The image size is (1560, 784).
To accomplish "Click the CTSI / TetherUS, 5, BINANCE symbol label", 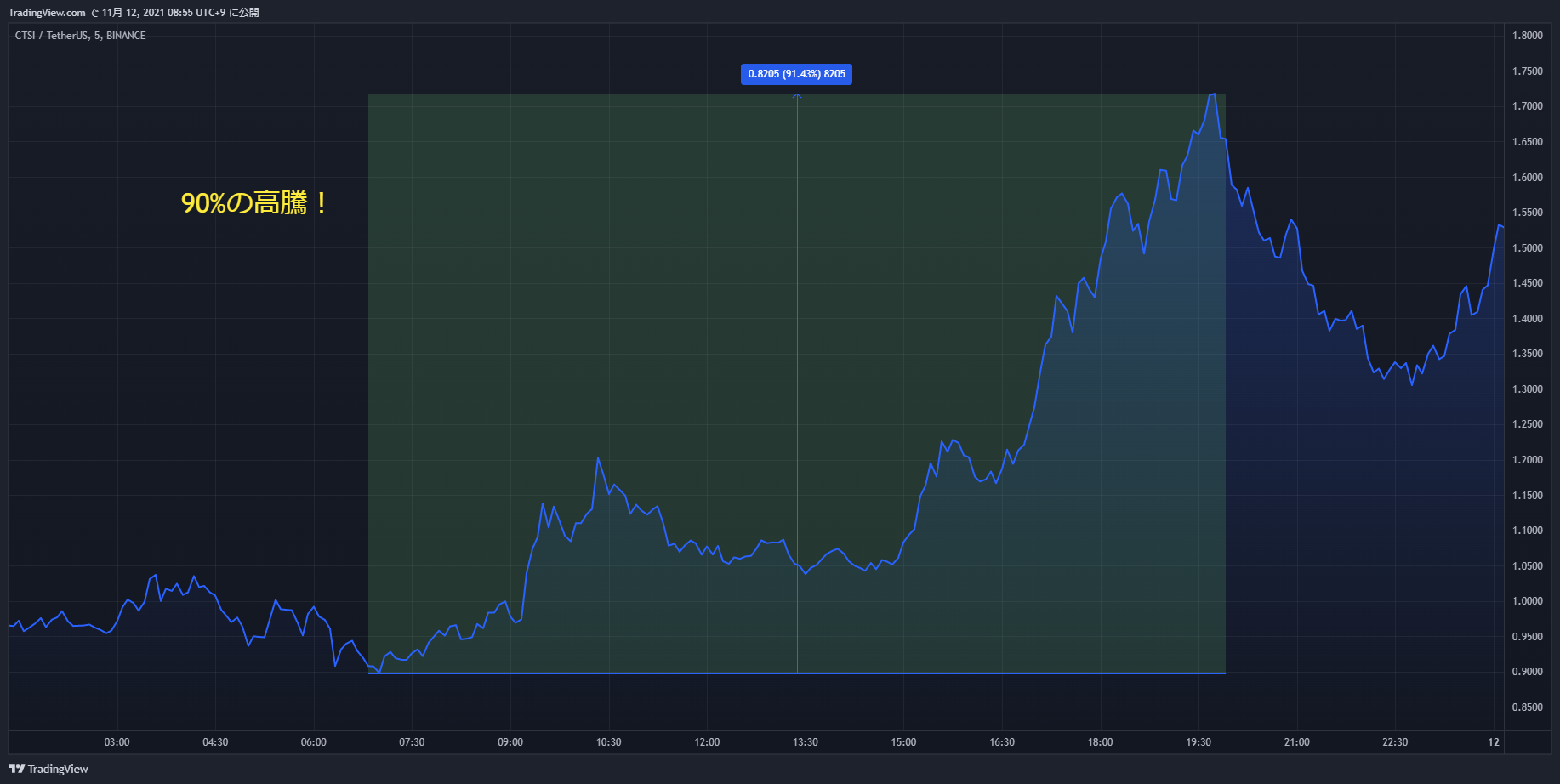I will click(x=81, y=36).
